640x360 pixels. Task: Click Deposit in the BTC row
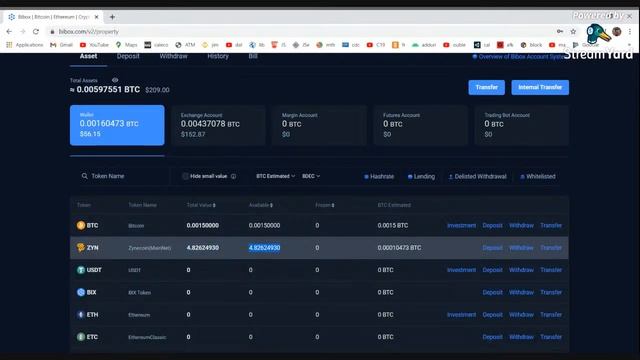click(492, 225)
